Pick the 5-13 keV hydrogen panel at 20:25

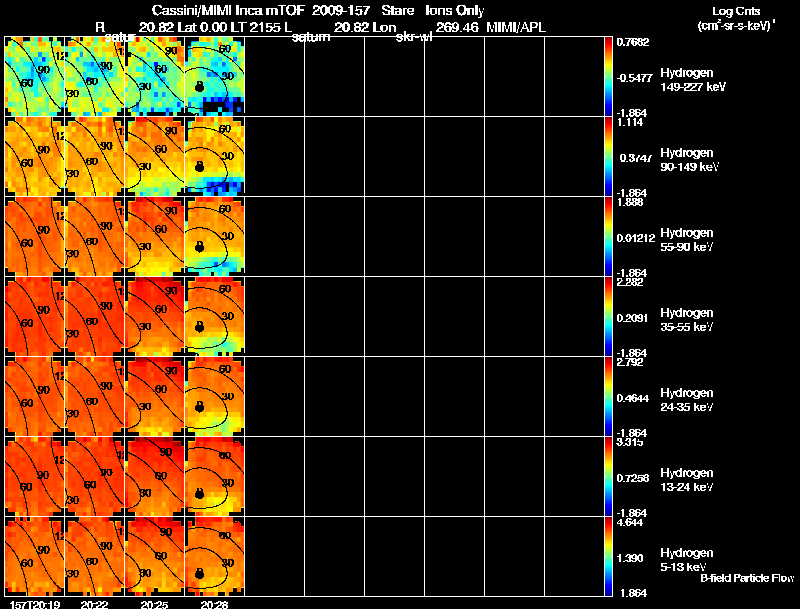155,556
